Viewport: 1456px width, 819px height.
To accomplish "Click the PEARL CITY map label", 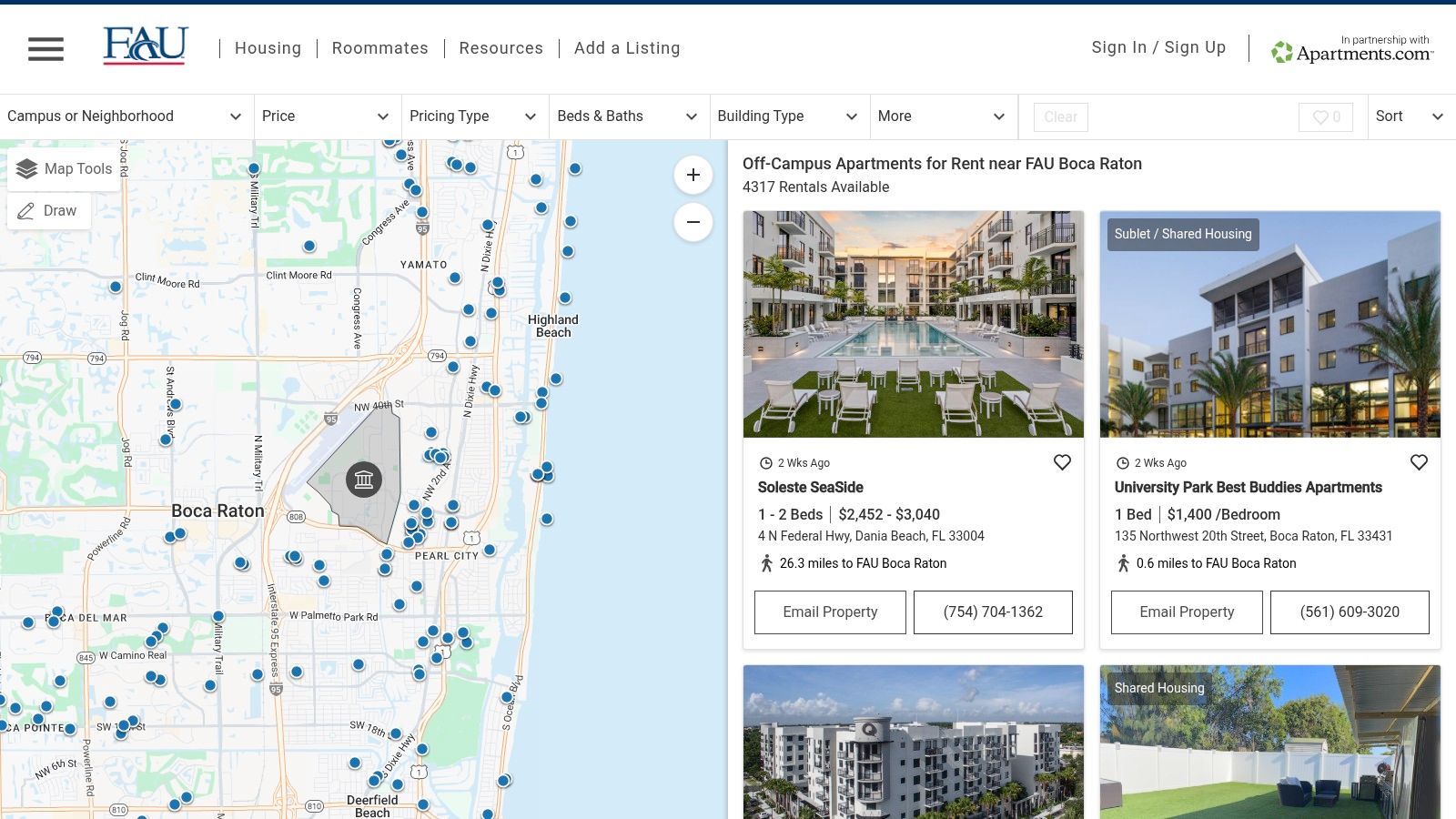I will tap(446, 556).
